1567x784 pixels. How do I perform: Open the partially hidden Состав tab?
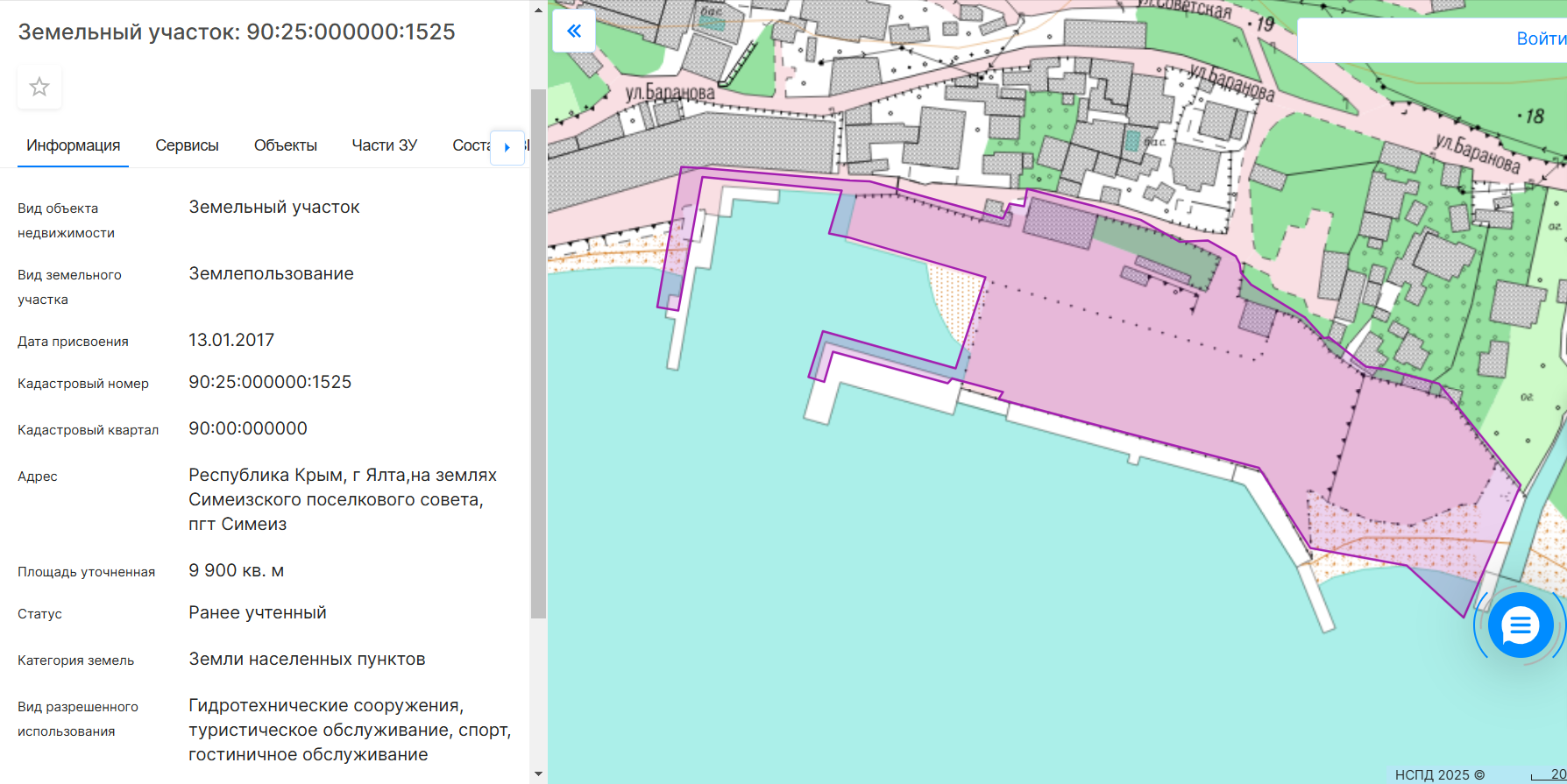470,145
